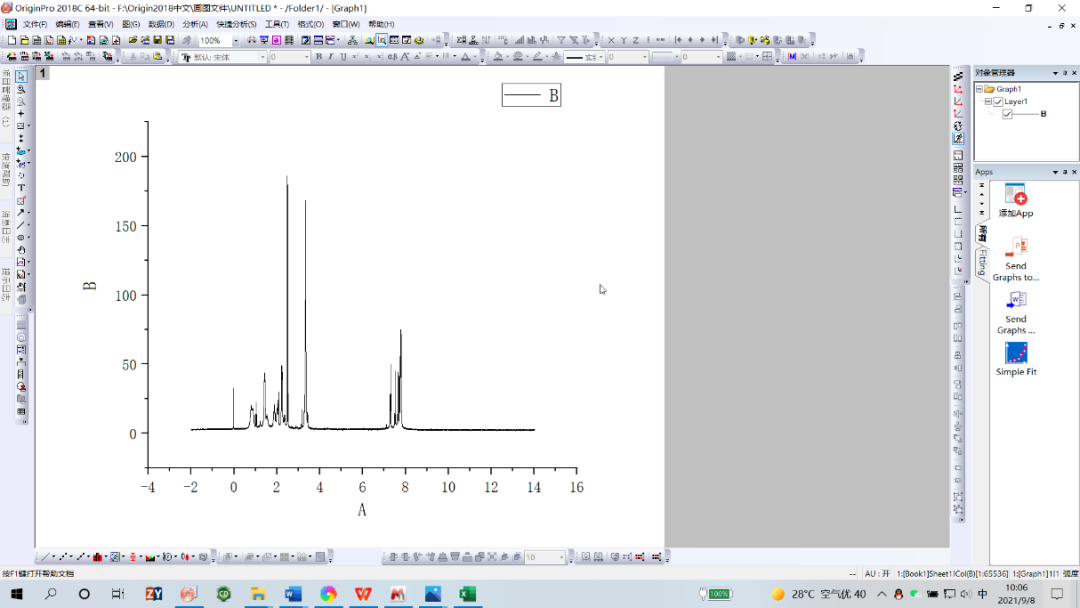Collapse the Layer1 tree node

coord(988,102)
